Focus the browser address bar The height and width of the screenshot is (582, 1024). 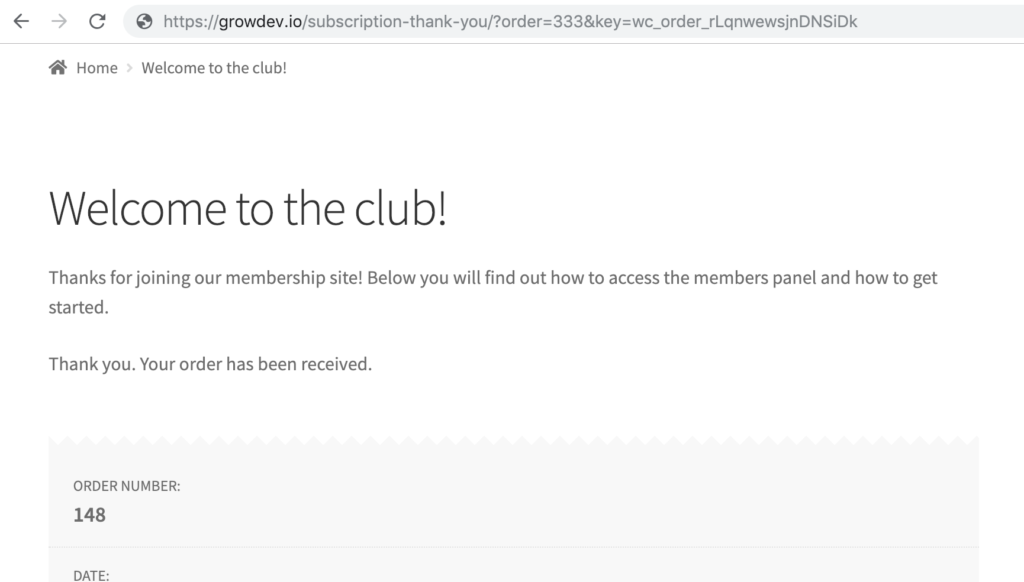[x=575, y=22]
